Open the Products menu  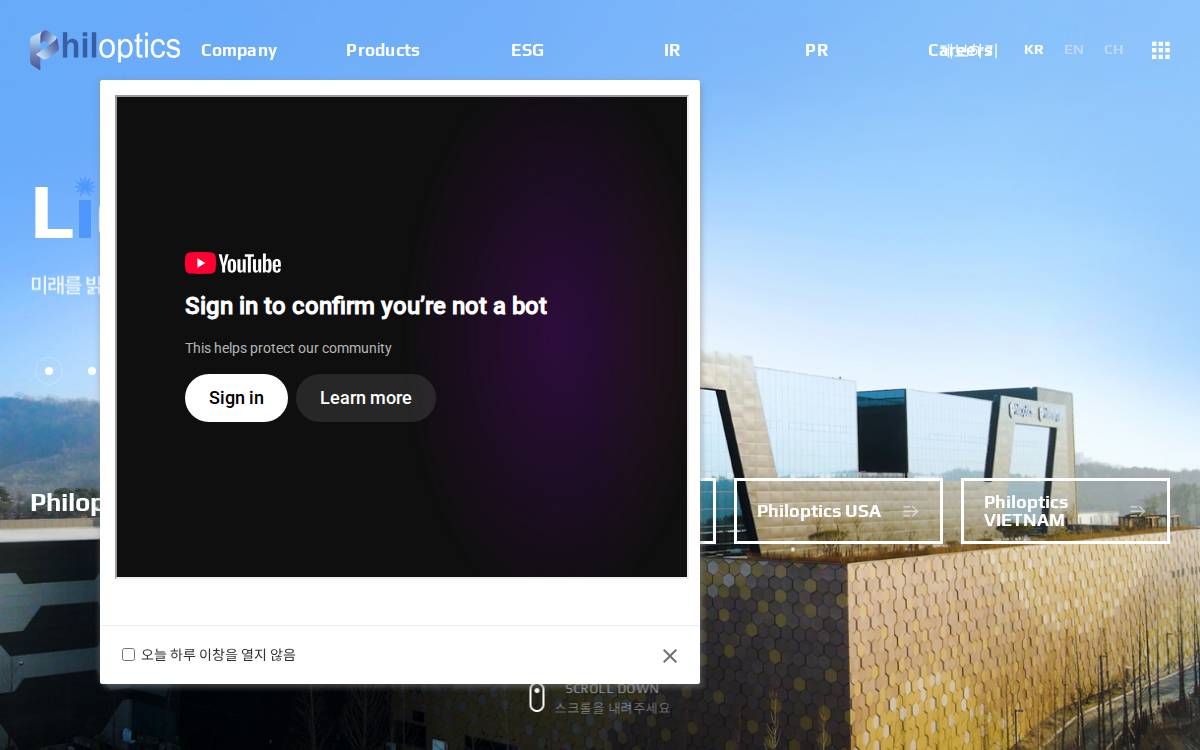[383, 50]
